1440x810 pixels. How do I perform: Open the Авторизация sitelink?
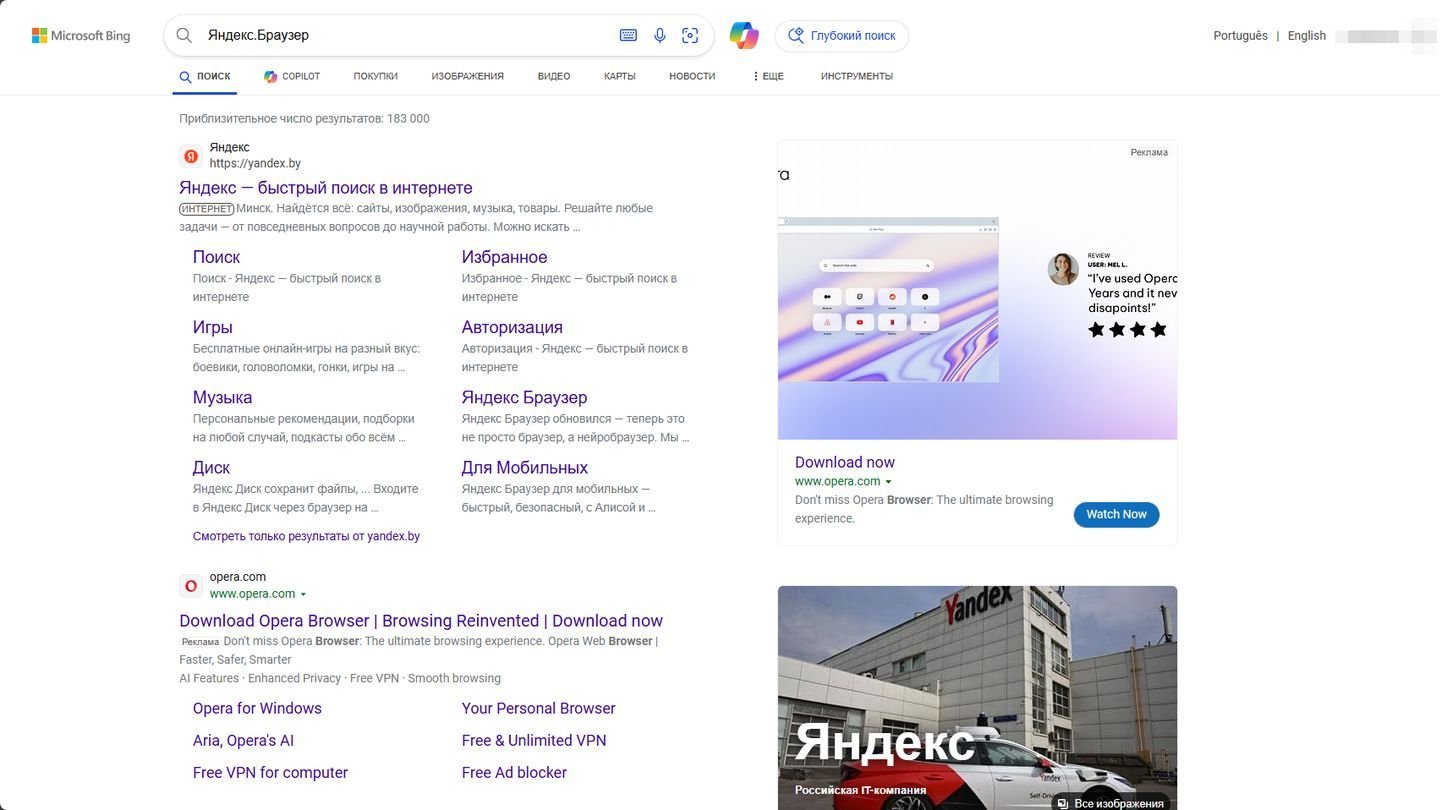512,327
